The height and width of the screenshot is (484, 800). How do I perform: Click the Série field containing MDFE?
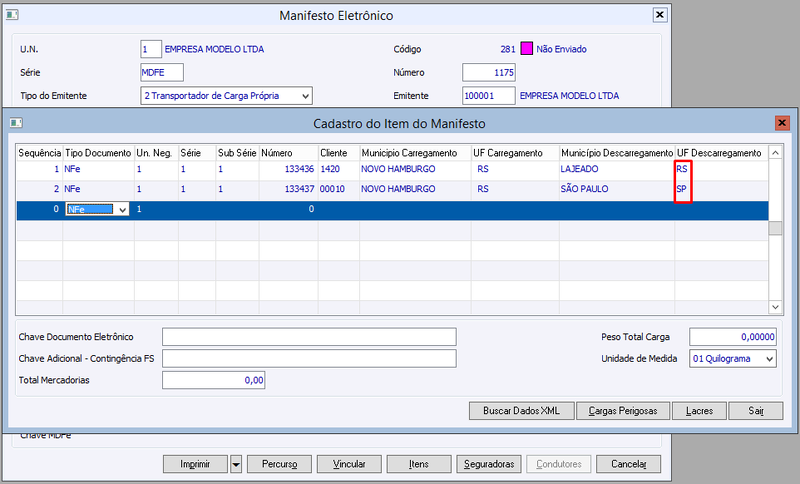tap(162, 72)
